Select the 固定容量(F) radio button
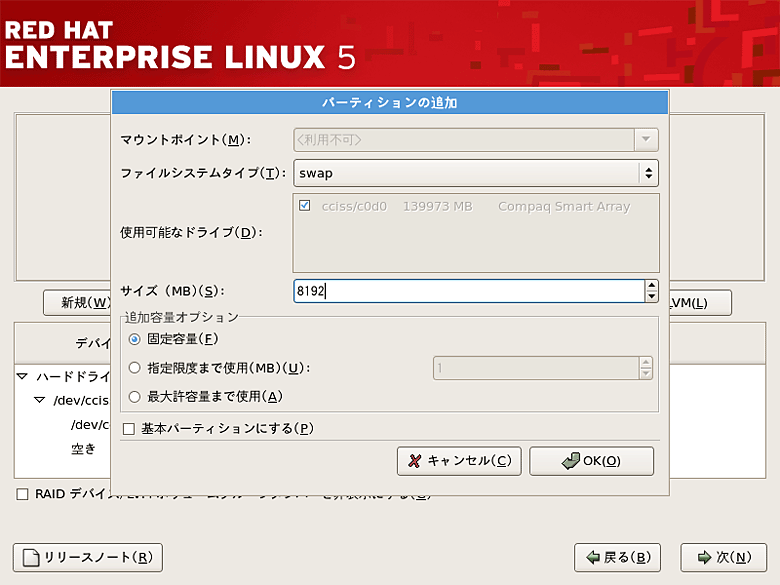The width and height of the screenshot is (780, 585). 134,339
